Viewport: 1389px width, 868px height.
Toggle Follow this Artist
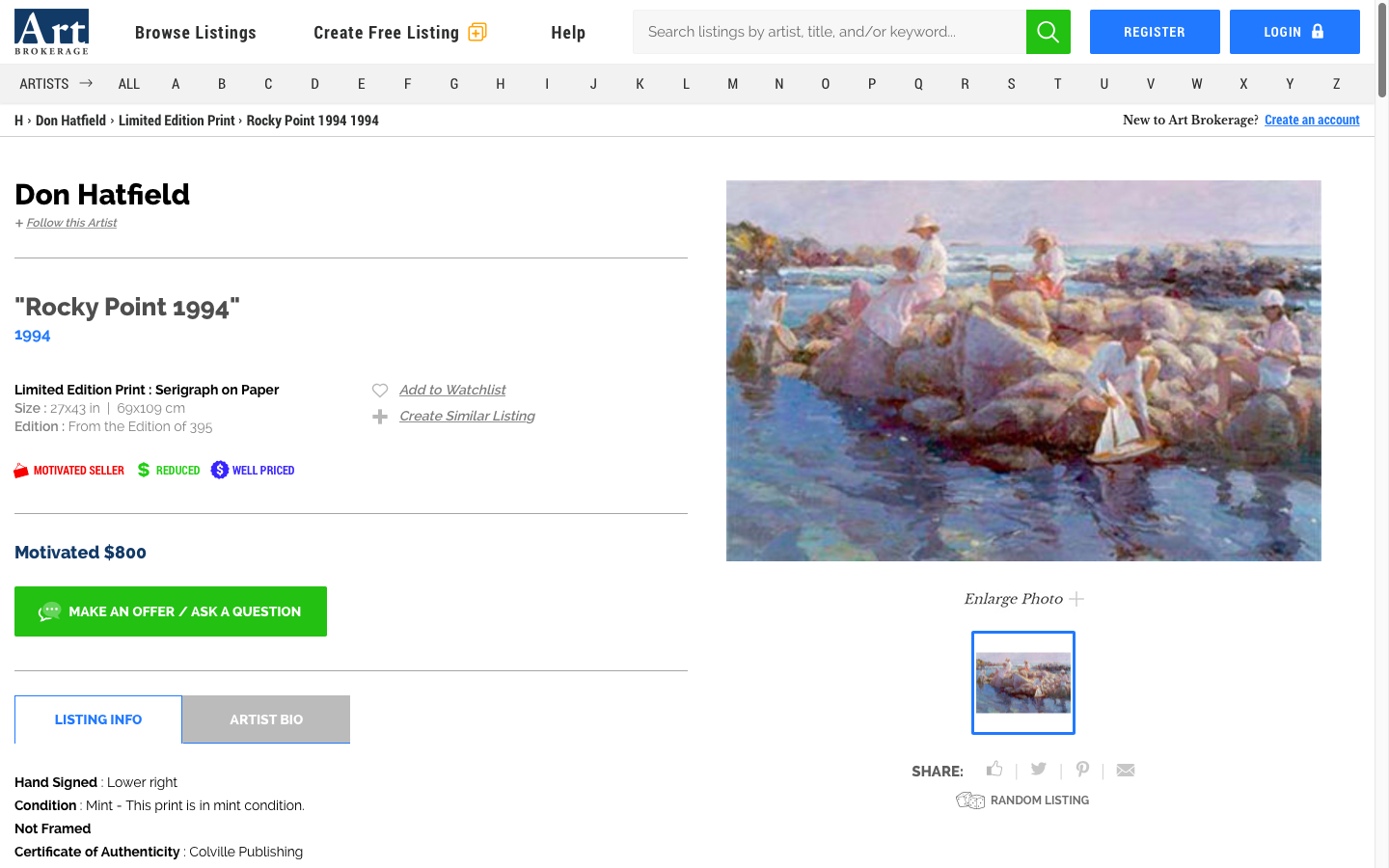(x=71, y=223)
